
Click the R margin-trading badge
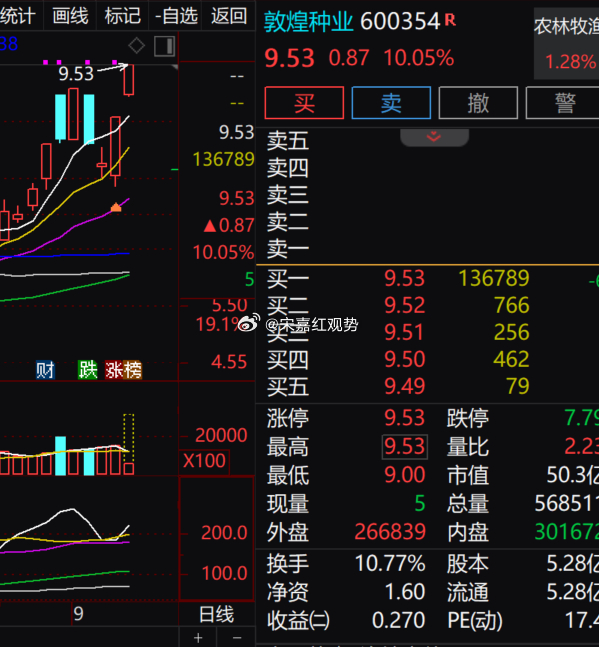450,19
